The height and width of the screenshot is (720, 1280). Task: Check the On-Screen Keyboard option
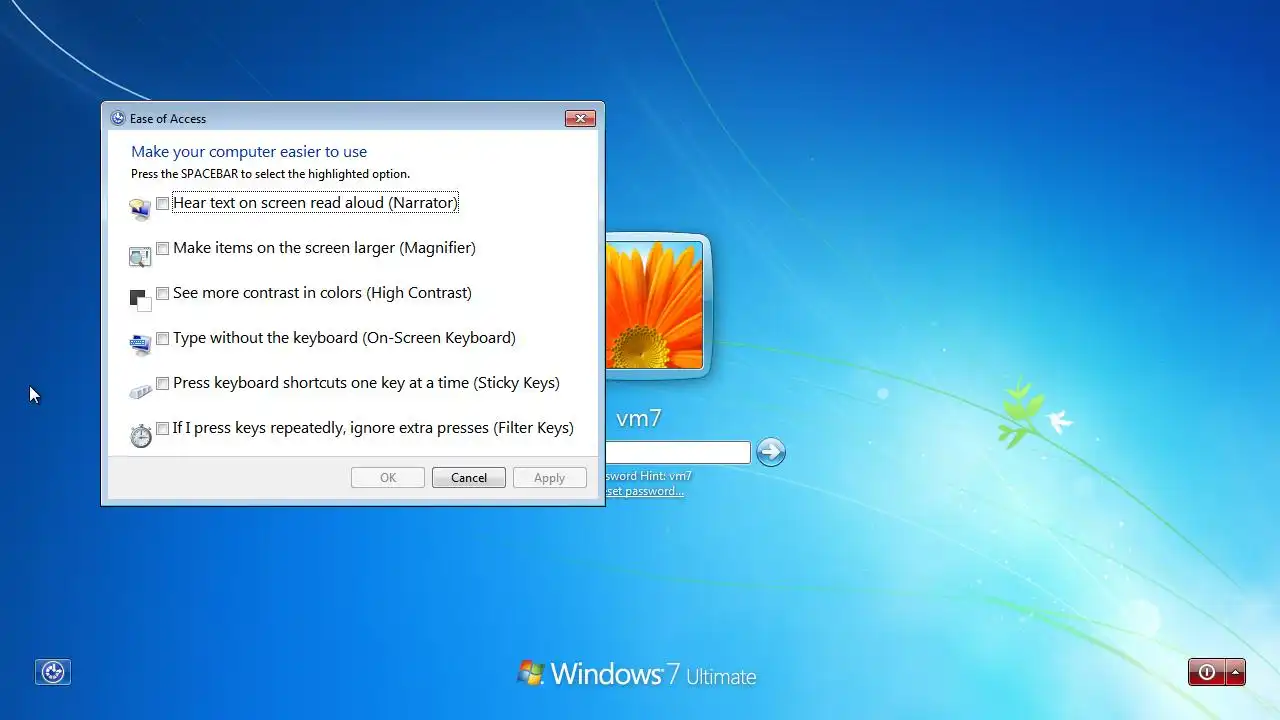tap(162, 338)
